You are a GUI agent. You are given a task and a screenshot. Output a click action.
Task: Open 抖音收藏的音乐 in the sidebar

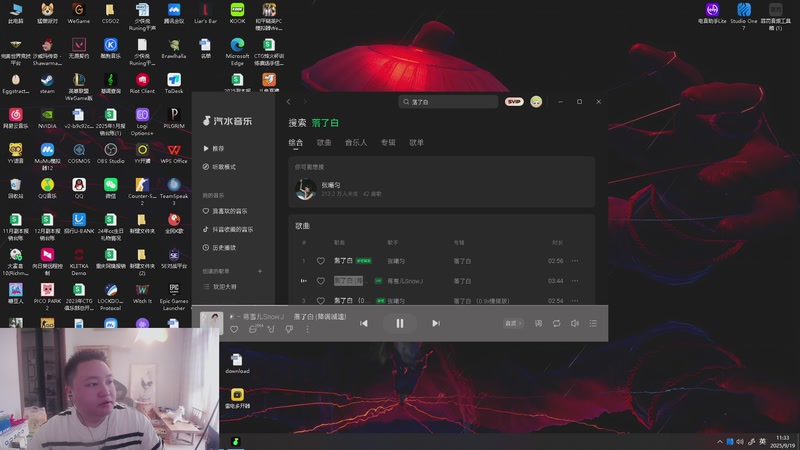click(228, 229)
